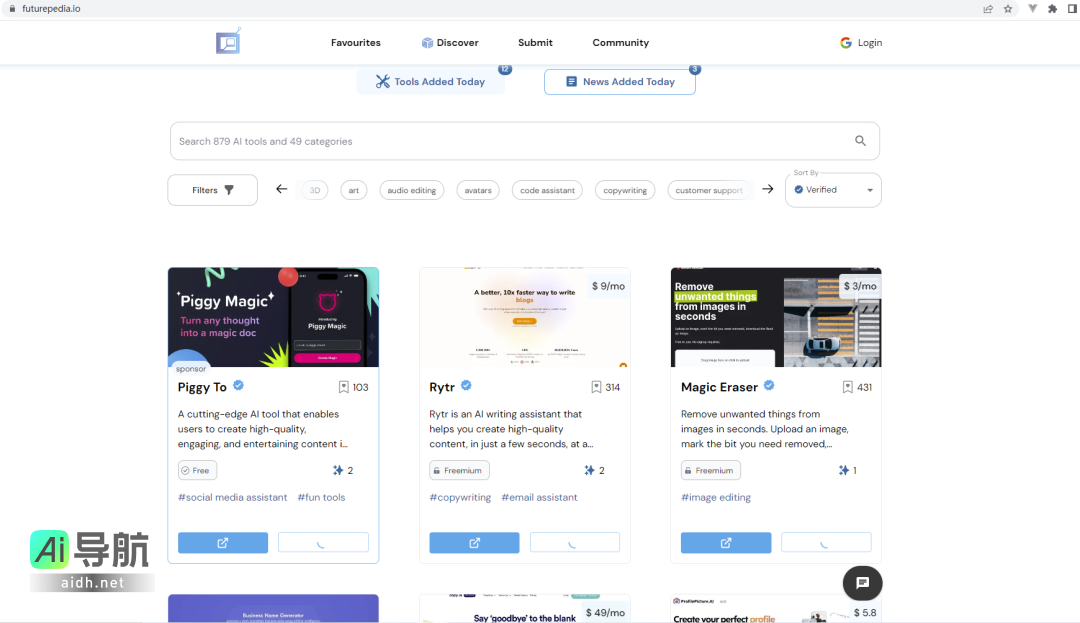Click the verified badge next to Rytr
The width and height of the screenshot is (1080, 623).
click(466, 386)
